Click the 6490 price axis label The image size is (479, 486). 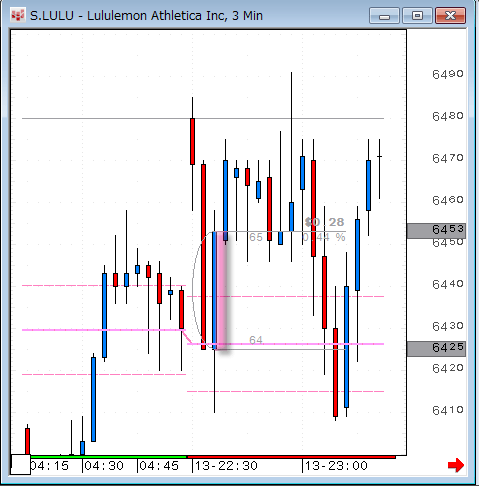pos(448,74)
